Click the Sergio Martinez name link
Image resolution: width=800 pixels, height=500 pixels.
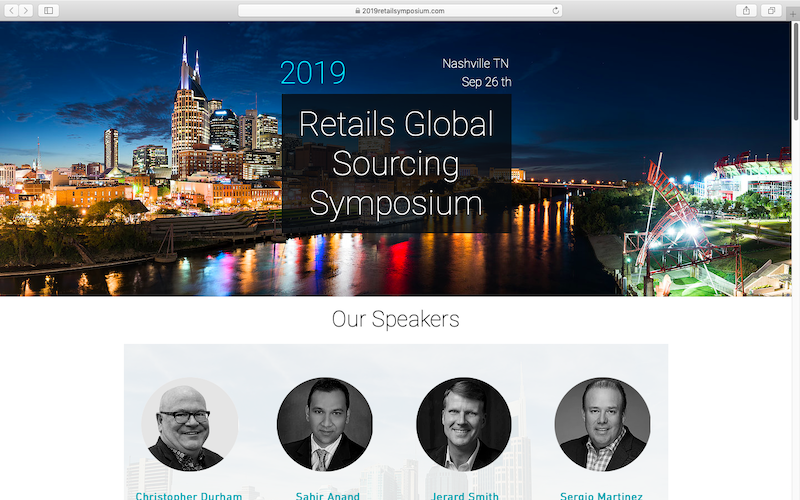[x=602, y=495]
